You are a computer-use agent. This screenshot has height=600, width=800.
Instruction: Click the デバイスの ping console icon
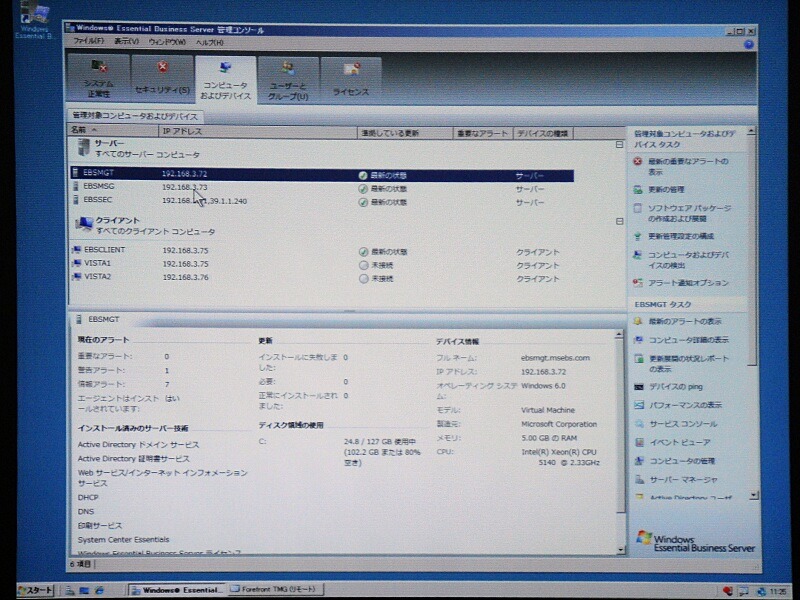639,387
